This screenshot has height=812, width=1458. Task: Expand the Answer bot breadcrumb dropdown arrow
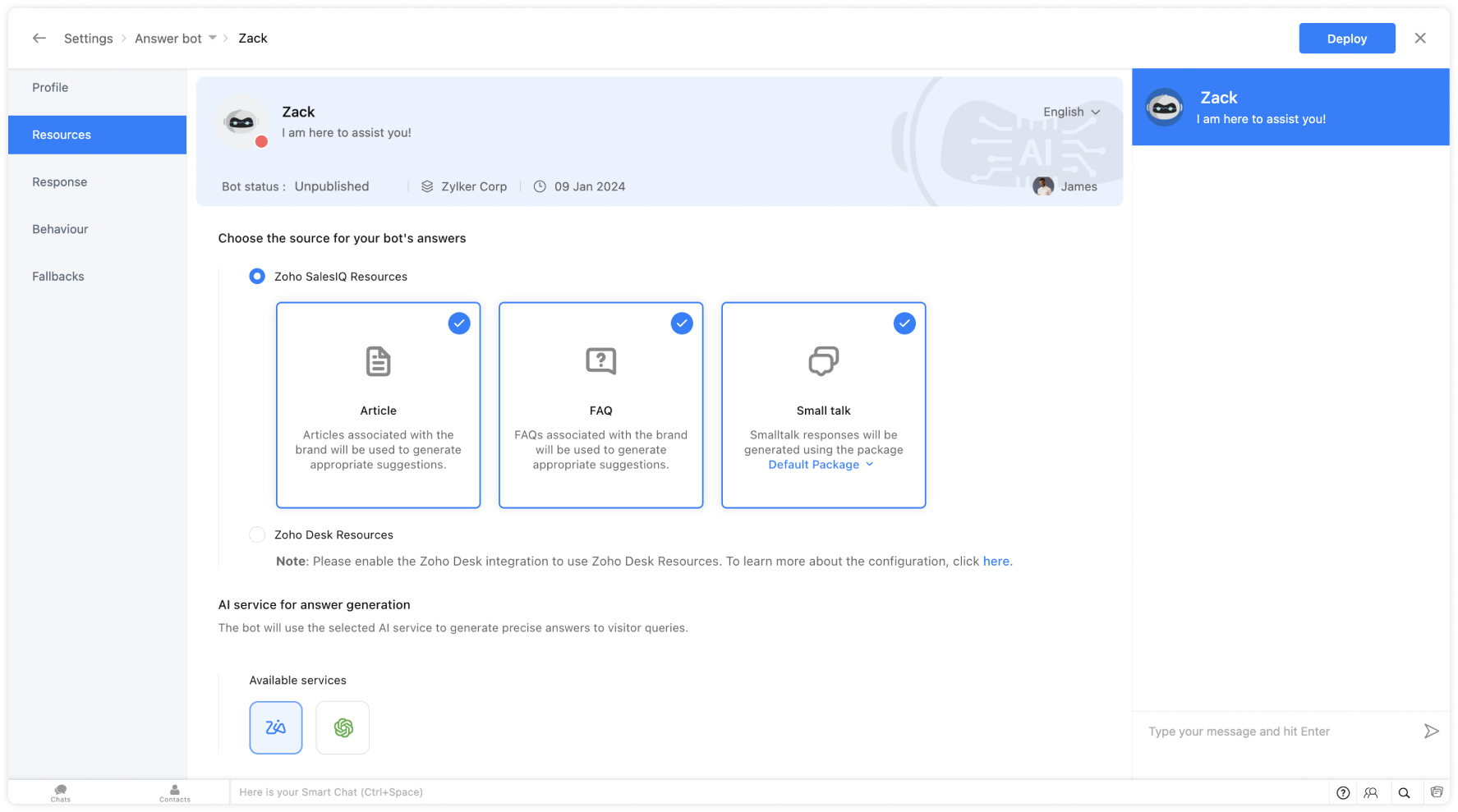point(213,38)
